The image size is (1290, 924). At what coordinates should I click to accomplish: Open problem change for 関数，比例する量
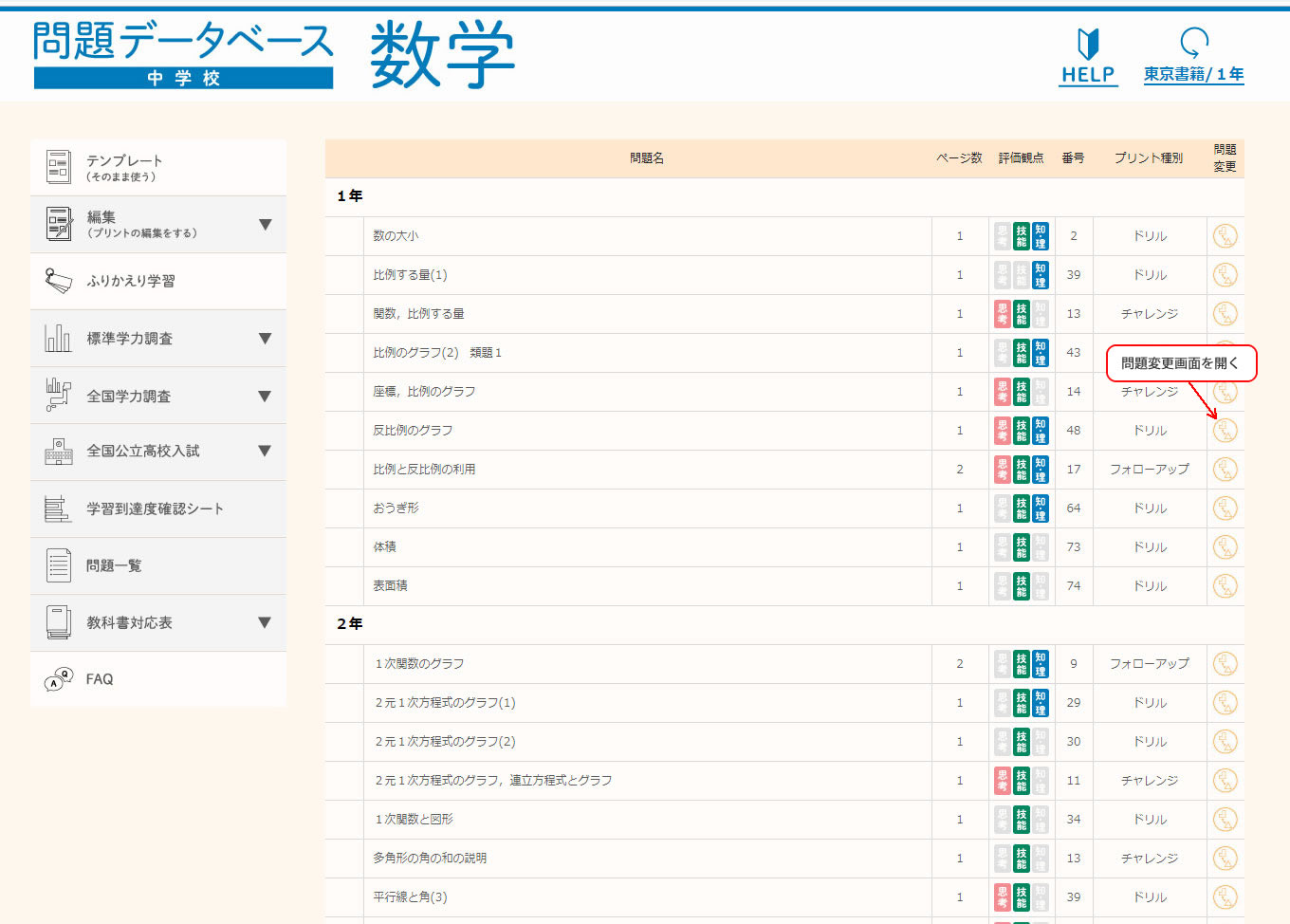tap(1225, 314)
